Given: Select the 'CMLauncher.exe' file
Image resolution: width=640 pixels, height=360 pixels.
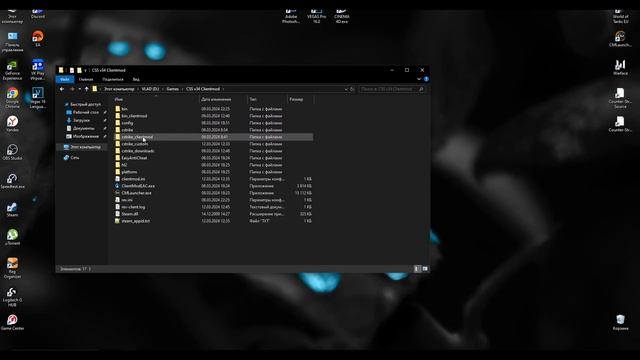Looking at the screenshot, I should (213, 193).
